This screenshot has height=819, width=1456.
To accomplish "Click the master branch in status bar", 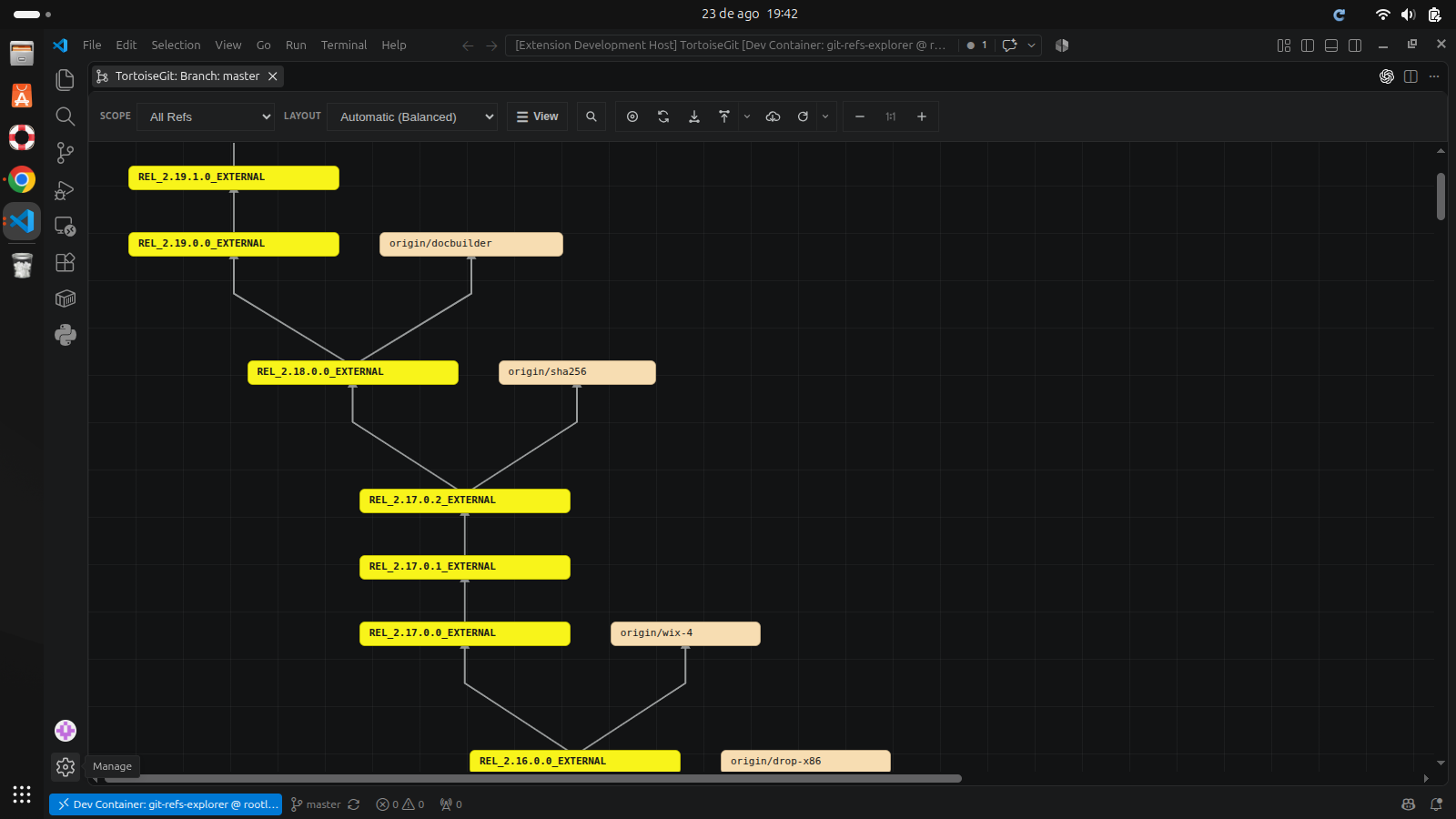I will (316, 804).
